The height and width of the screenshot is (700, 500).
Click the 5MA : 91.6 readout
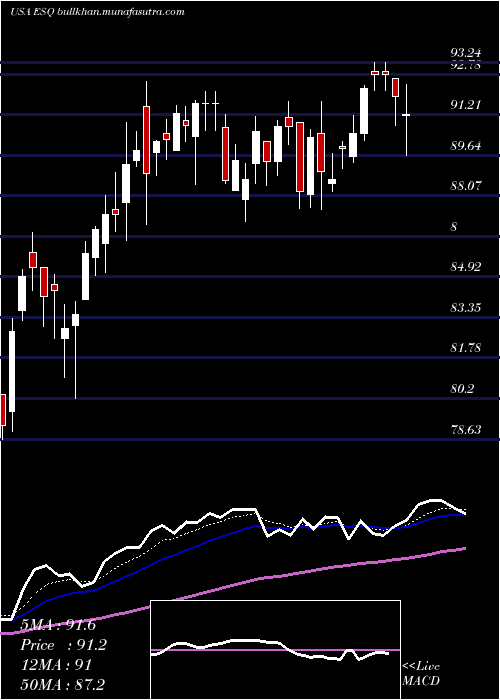[58, 625]
